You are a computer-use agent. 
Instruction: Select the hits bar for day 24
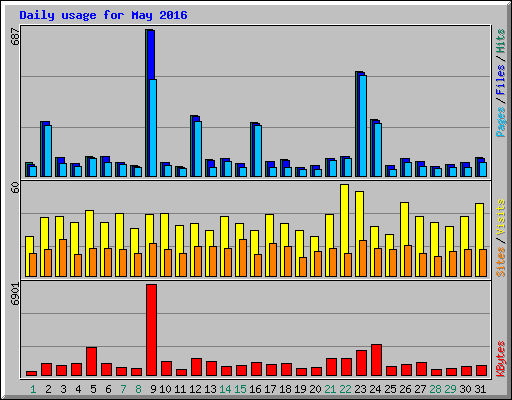(x=372, y=148)
